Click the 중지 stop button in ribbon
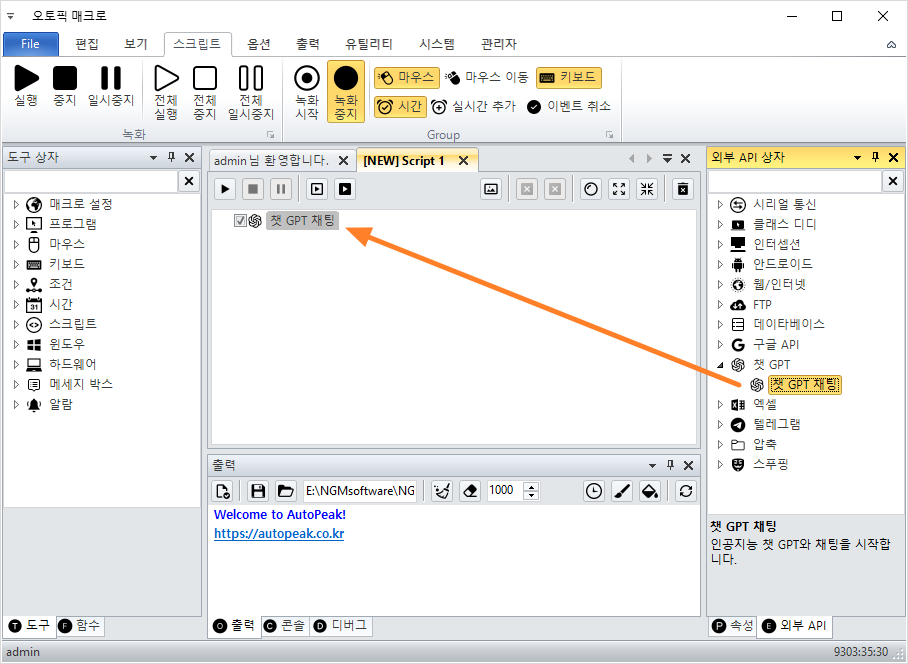This screenshot has width=908, height=664. [65, 86]
